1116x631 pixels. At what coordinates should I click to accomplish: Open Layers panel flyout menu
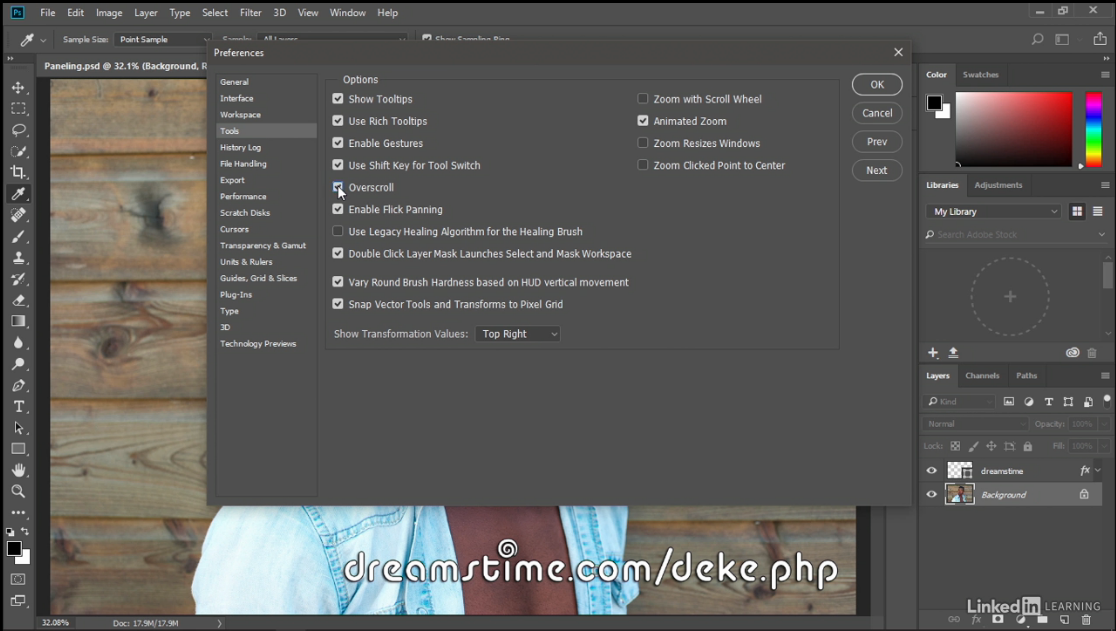coord(1105,376)
